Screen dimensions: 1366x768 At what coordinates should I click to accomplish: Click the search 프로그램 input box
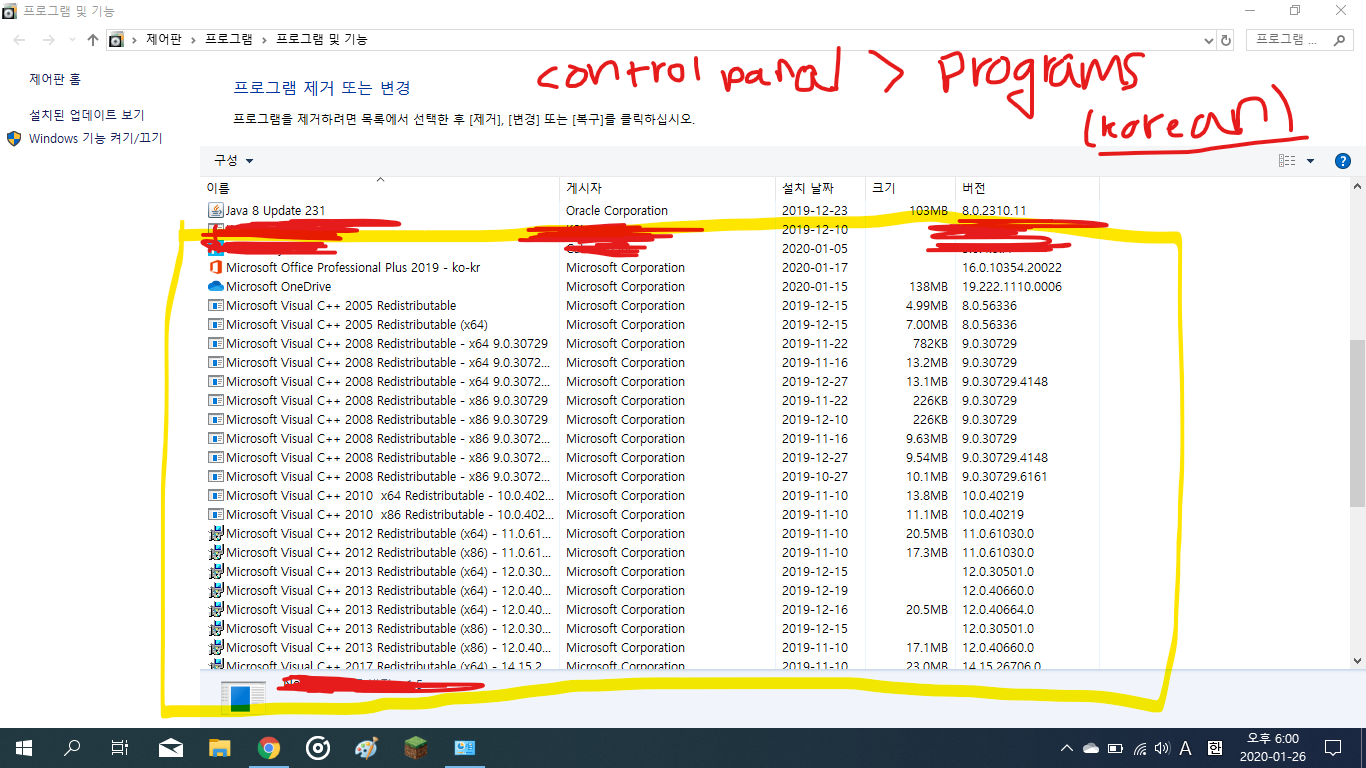click(1300, 40)
